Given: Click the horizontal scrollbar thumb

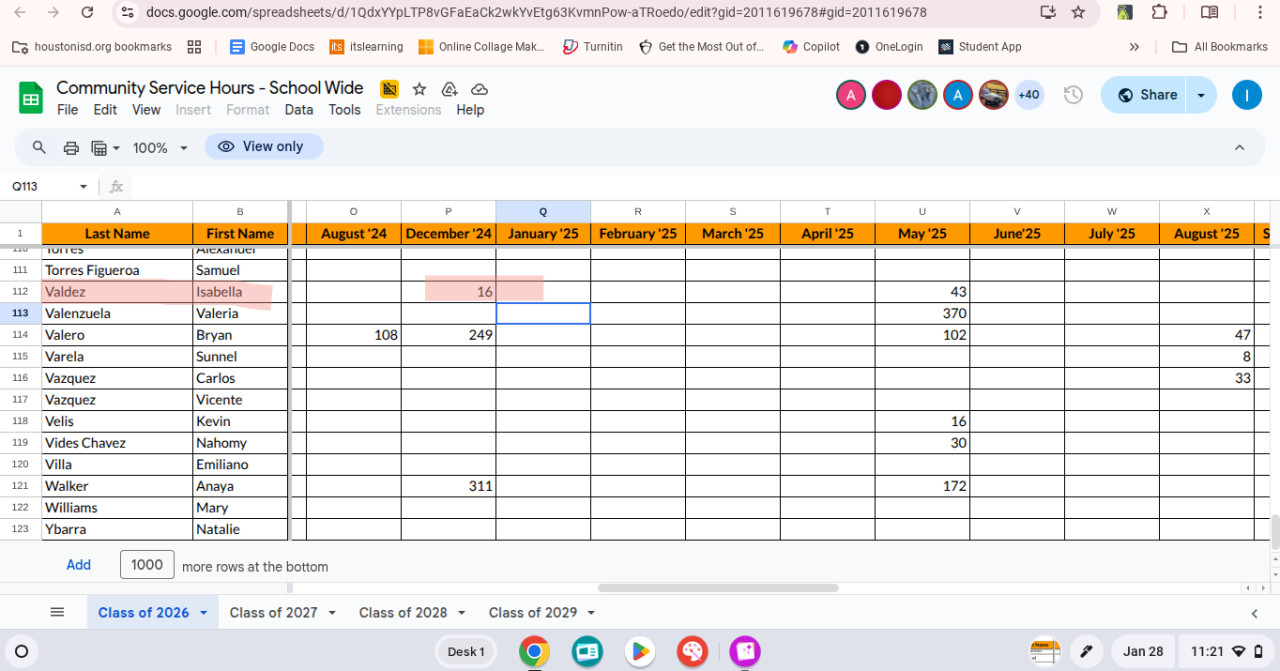Looking at the screenshot, I should (719, 588).
